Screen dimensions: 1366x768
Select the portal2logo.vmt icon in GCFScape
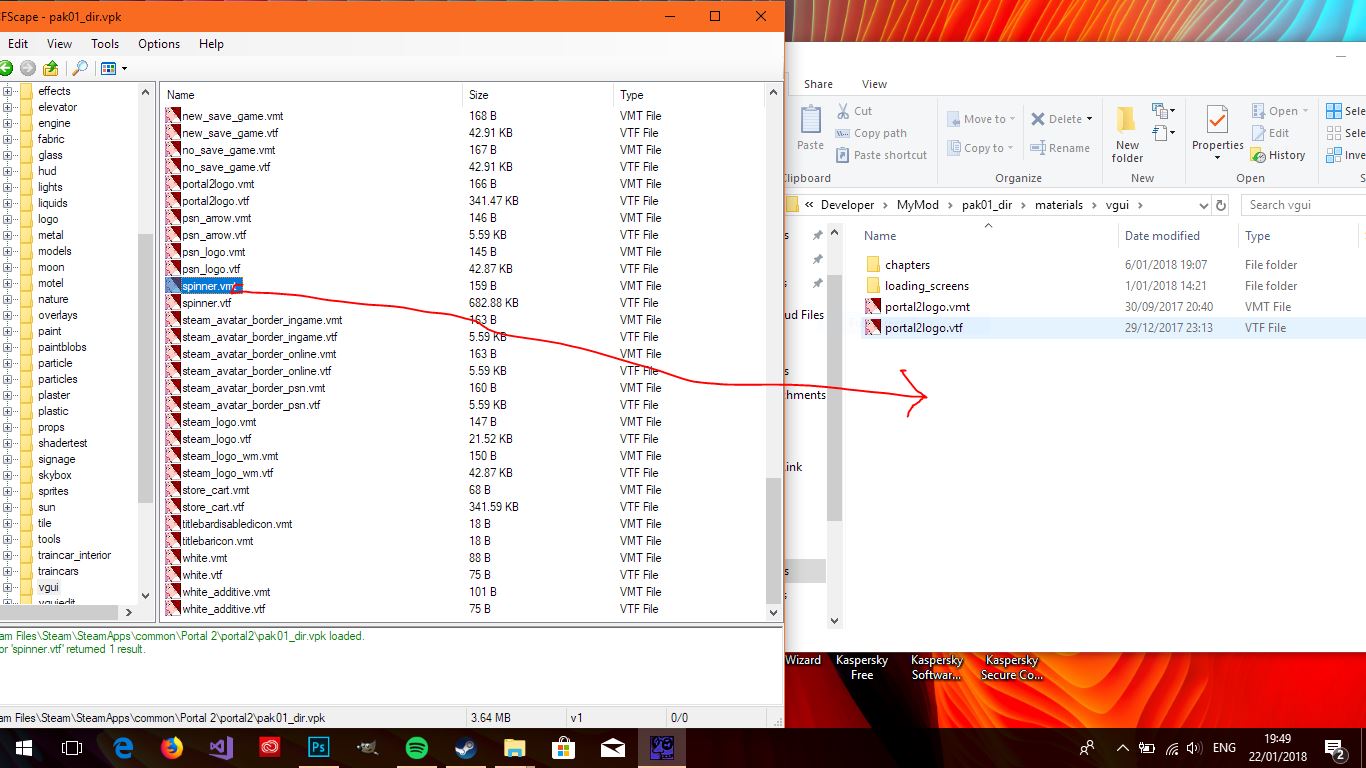click(x=173, y=184)
